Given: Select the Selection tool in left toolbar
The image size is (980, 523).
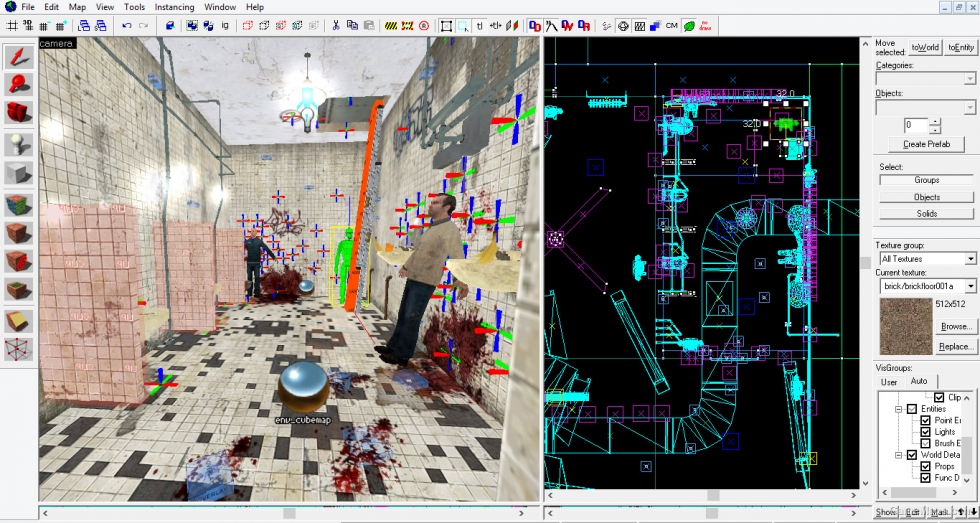Looking at the screenshot, I should [19, 57].
